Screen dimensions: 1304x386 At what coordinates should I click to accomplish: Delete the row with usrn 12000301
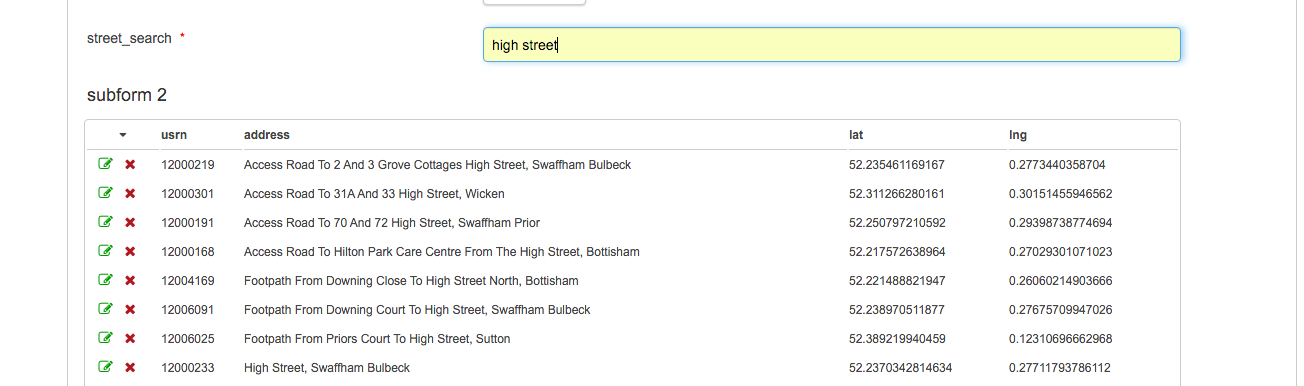(x=130, y=194)
